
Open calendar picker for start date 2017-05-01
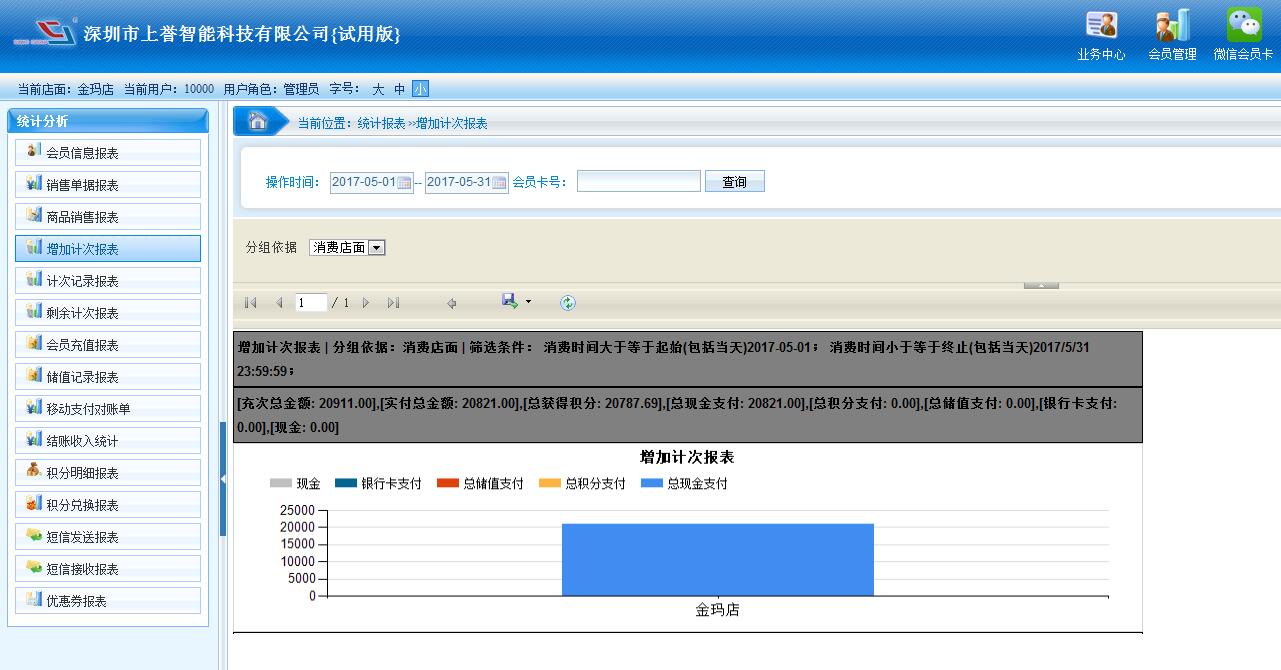pyautogui.click(x=404, y=183)
